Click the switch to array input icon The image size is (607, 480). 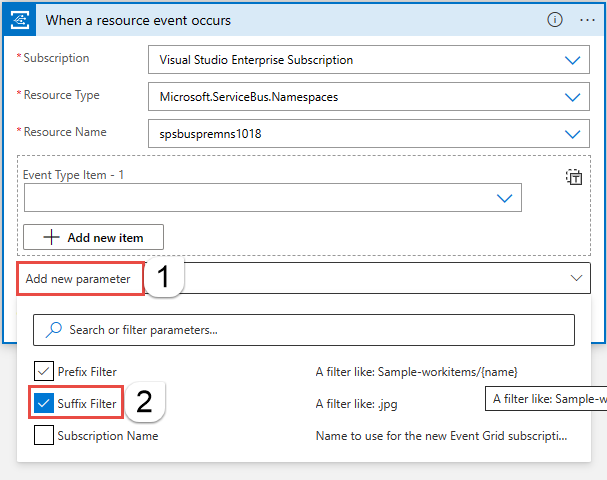point(574,178)
